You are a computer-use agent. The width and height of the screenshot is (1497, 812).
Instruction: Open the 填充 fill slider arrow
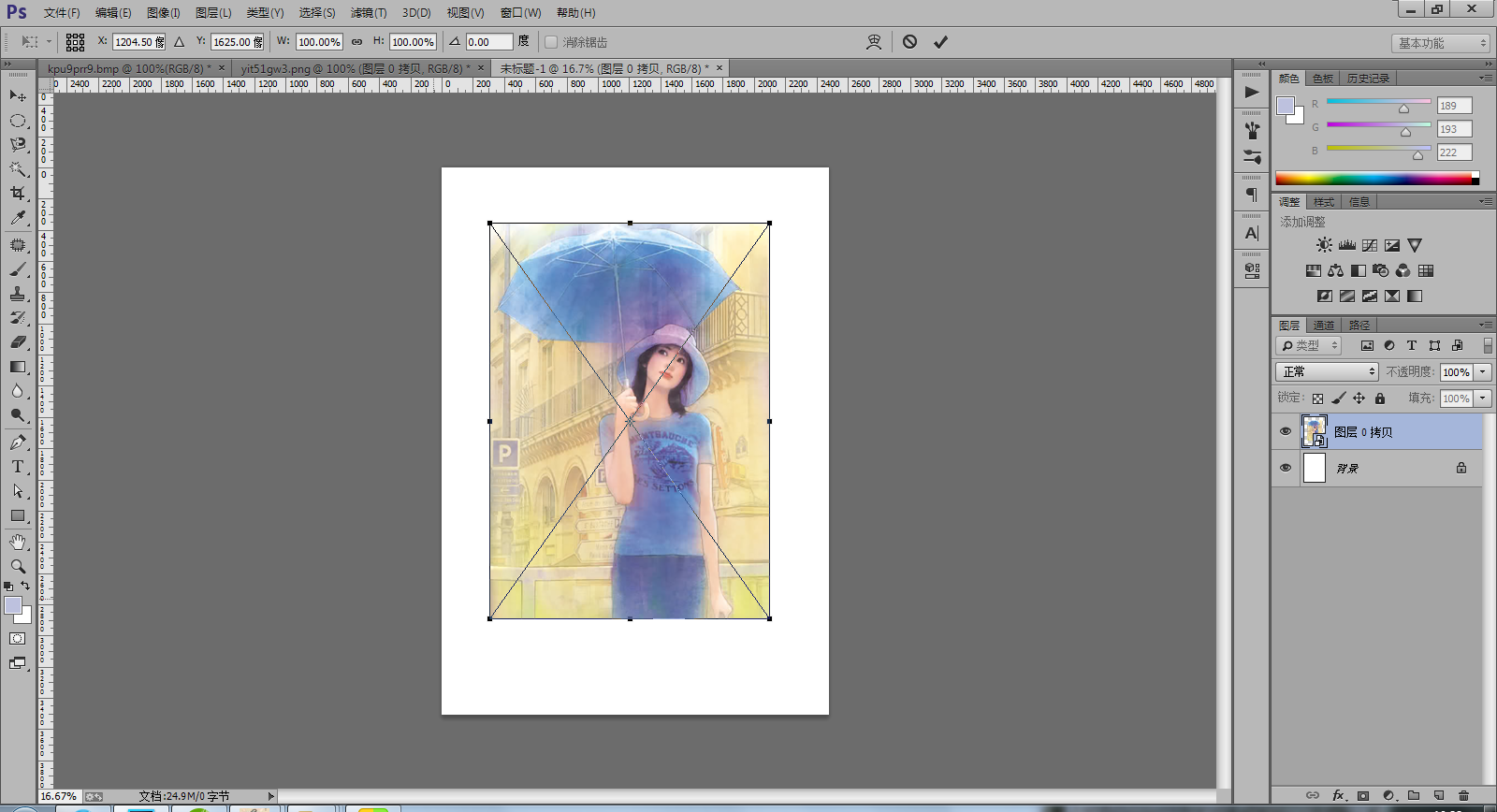[1483, 399]
